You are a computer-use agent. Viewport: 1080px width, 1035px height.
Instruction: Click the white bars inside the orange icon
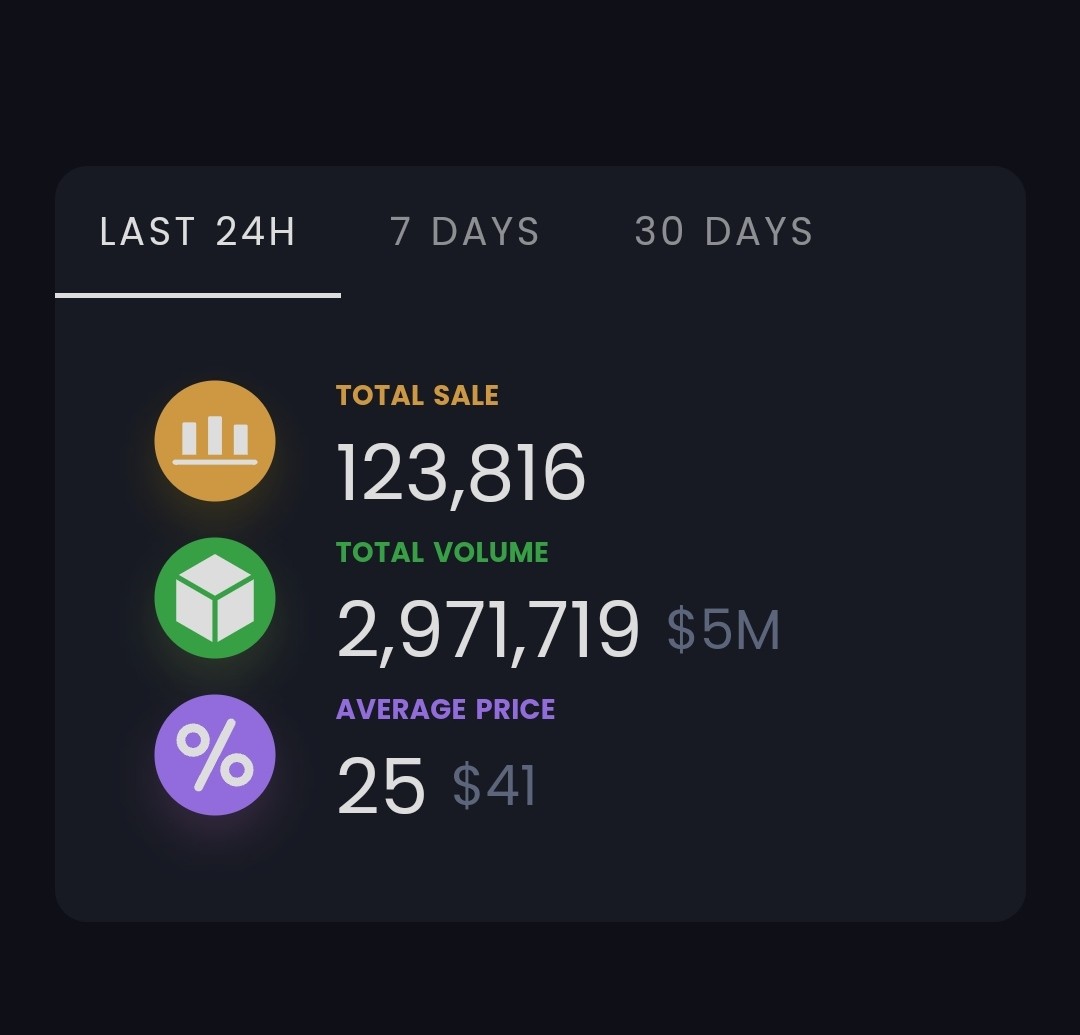click(215, 440)
